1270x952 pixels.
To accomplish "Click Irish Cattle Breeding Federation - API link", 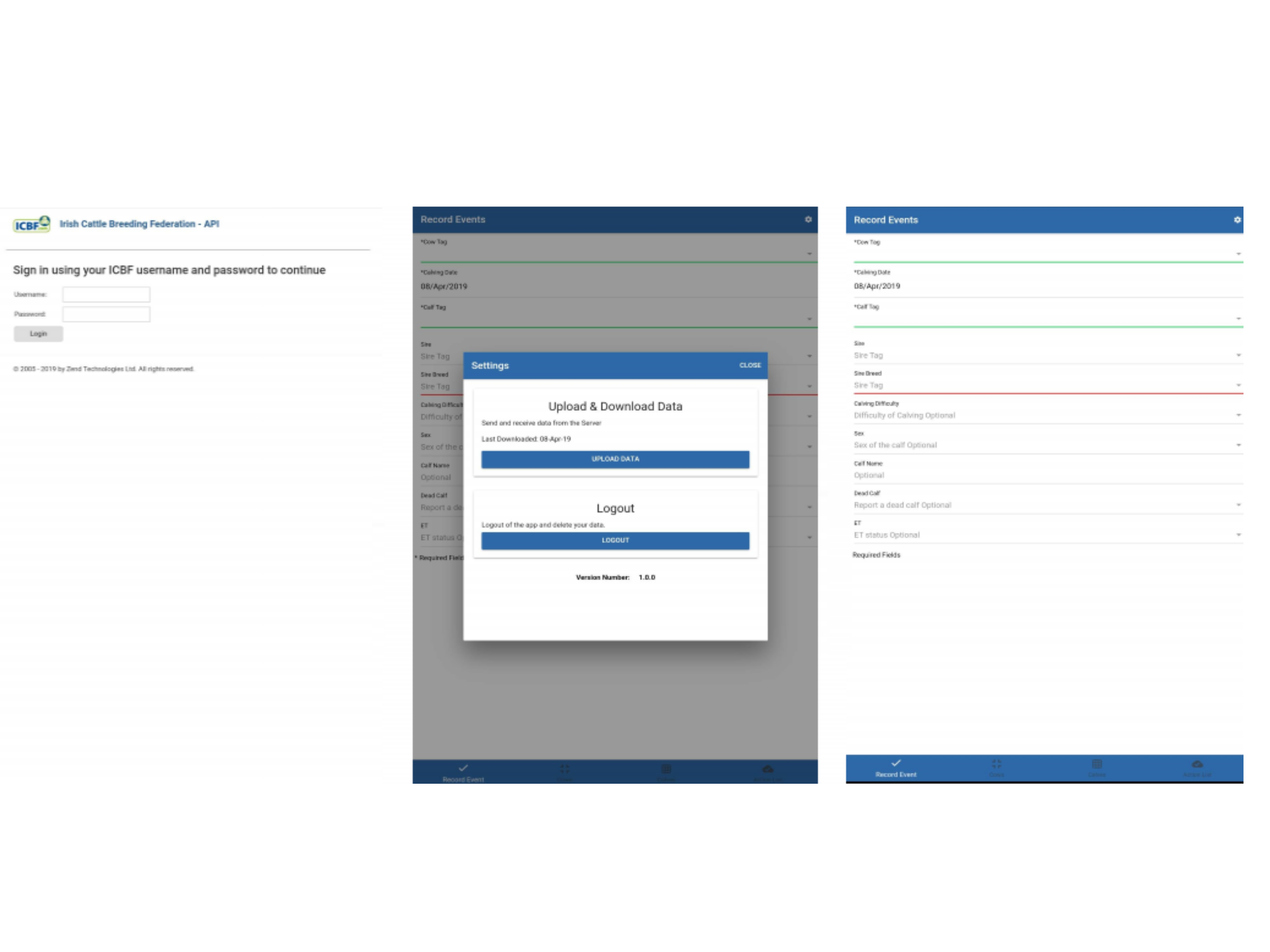I will point(139,224).
